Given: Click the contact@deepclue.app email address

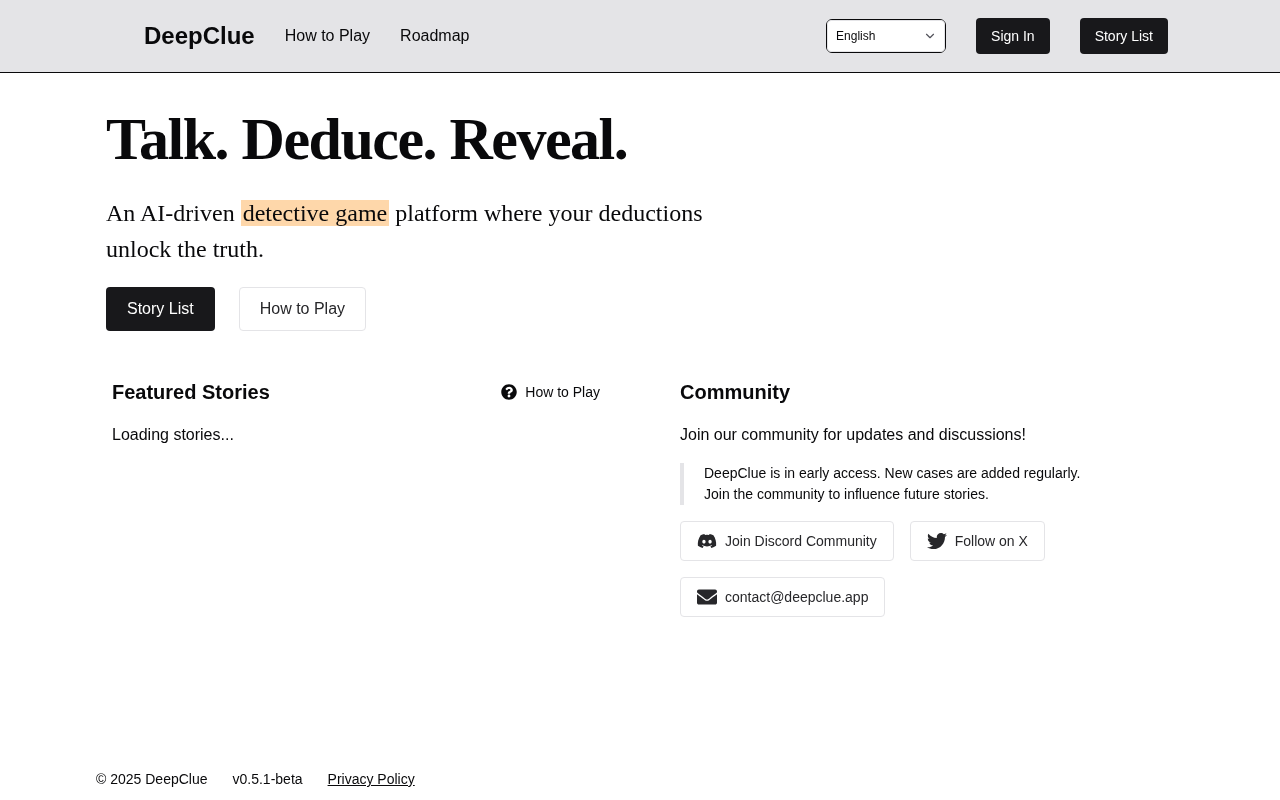Looking at the screenshot, I should pyautogui.click(x=796, y=597).
